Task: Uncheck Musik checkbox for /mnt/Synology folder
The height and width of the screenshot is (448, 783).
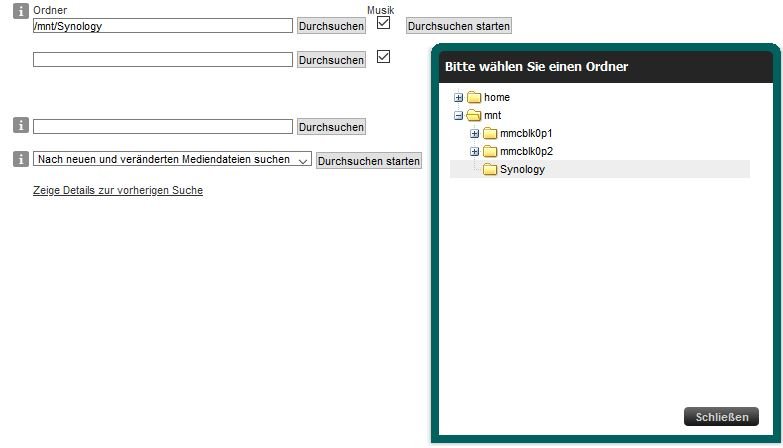Action: tap(383, 23)
